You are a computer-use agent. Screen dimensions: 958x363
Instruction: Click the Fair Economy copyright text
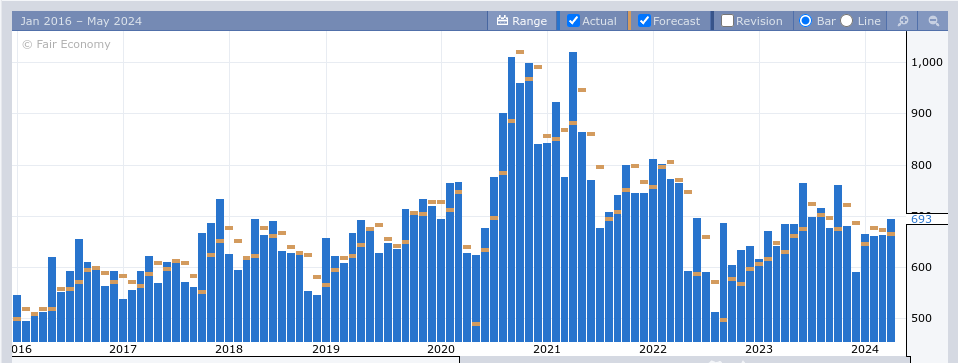pyautogui.click(x=66, y=44)
